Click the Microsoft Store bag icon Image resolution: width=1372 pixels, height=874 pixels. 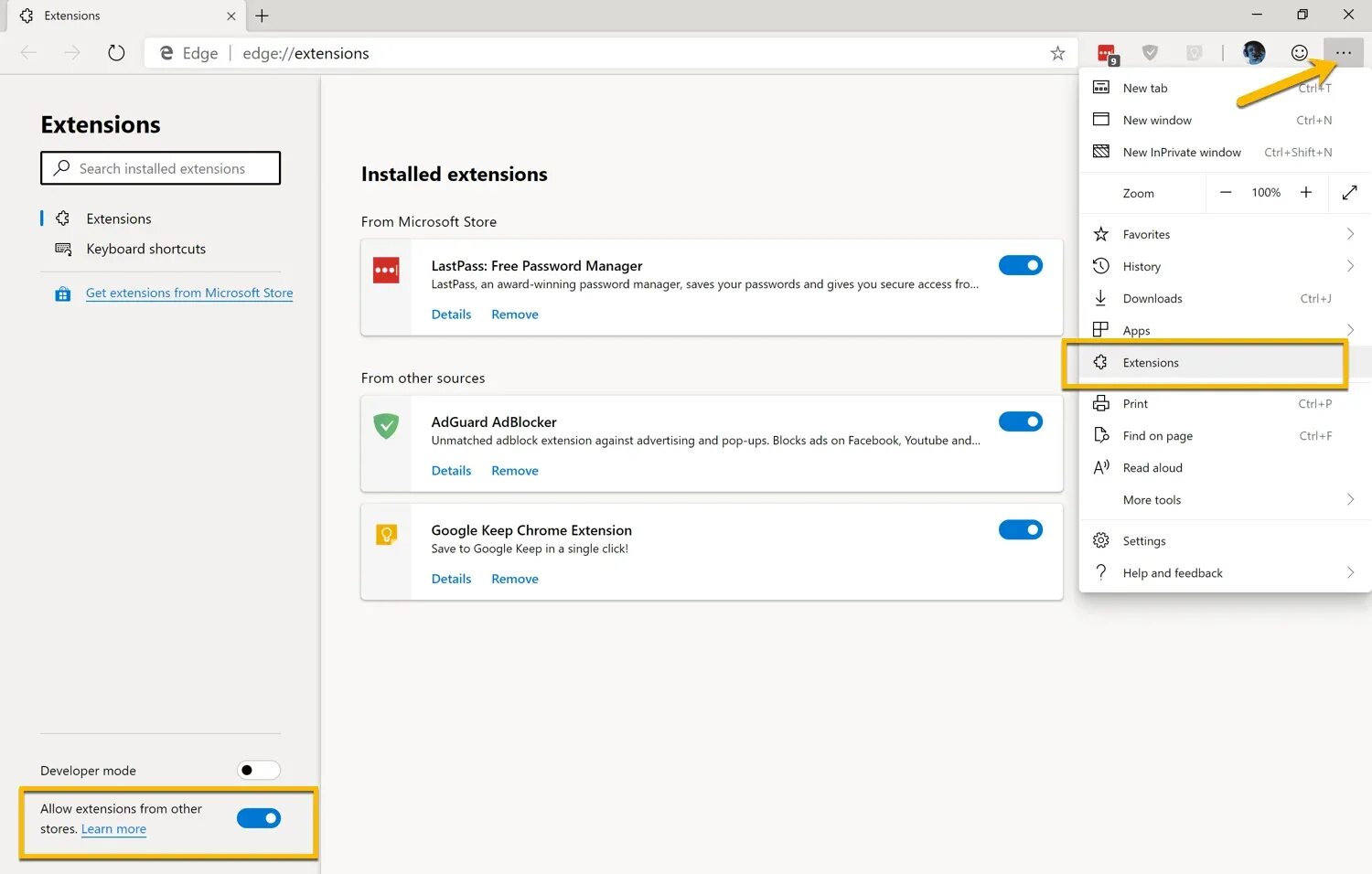[63, 293]
